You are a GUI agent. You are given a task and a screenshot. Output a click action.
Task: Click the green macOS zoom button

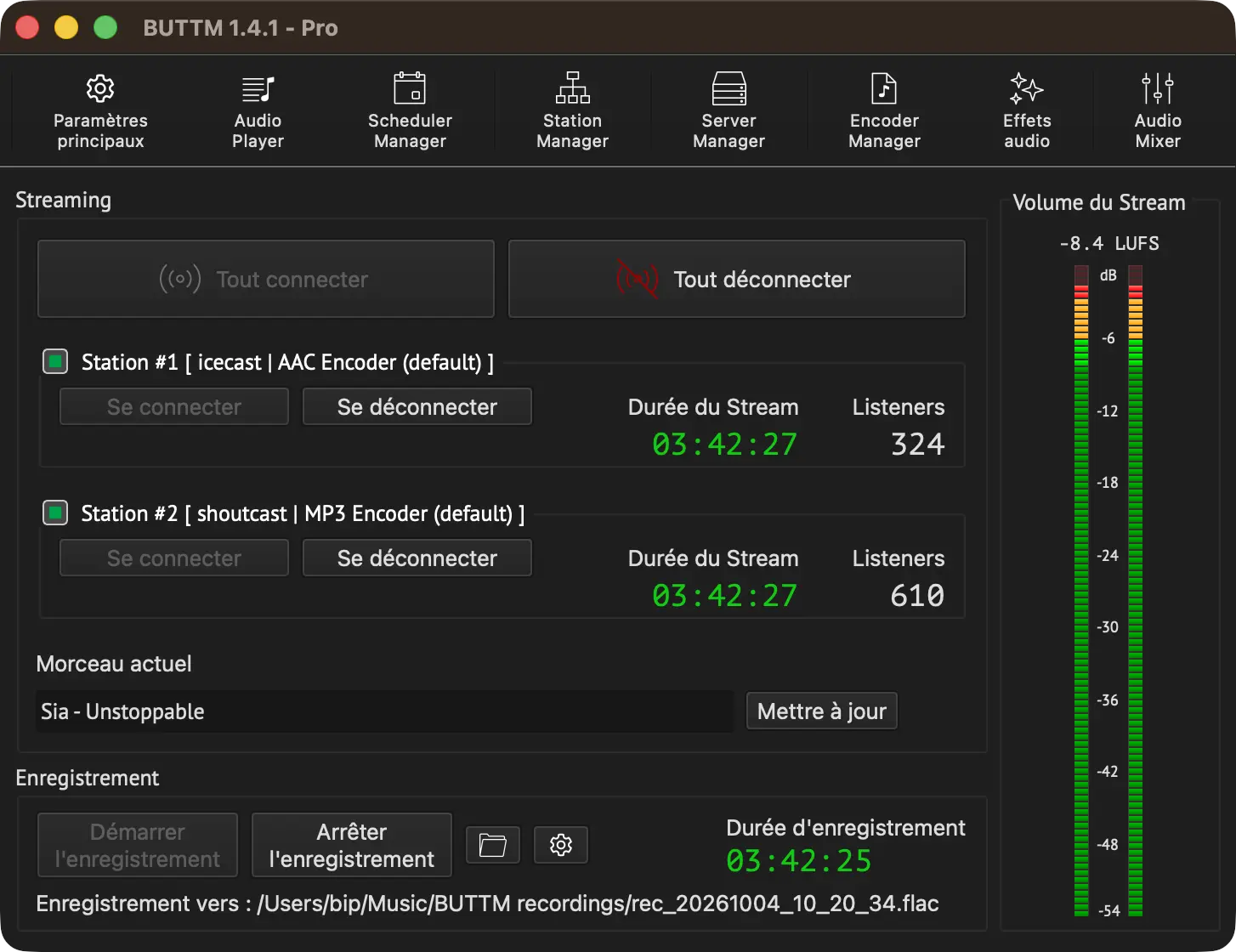(x=105, y=28)
